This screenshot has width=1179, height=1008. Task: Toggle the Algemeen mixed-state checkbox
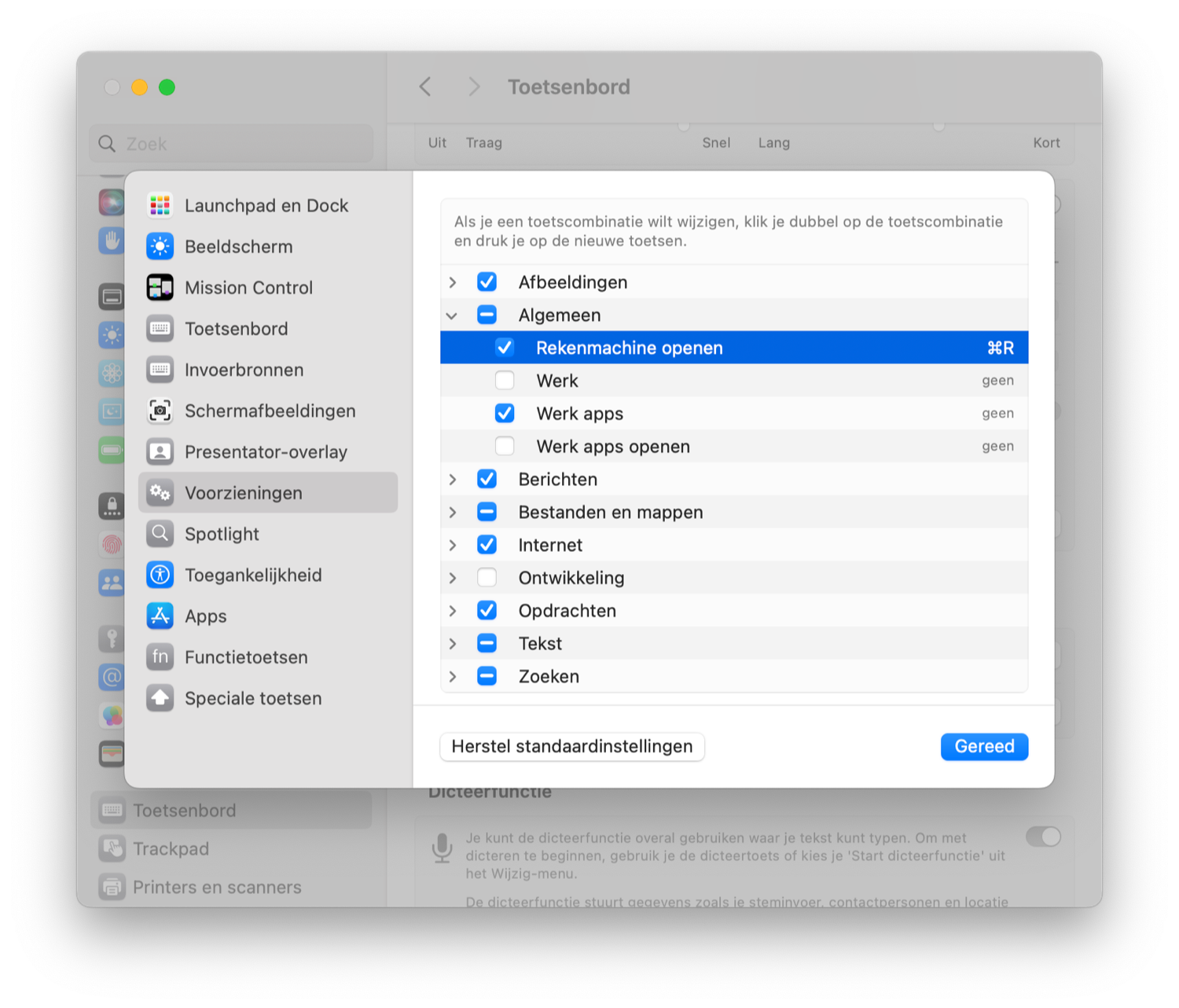pyautogui.click(x=487, y=315)
